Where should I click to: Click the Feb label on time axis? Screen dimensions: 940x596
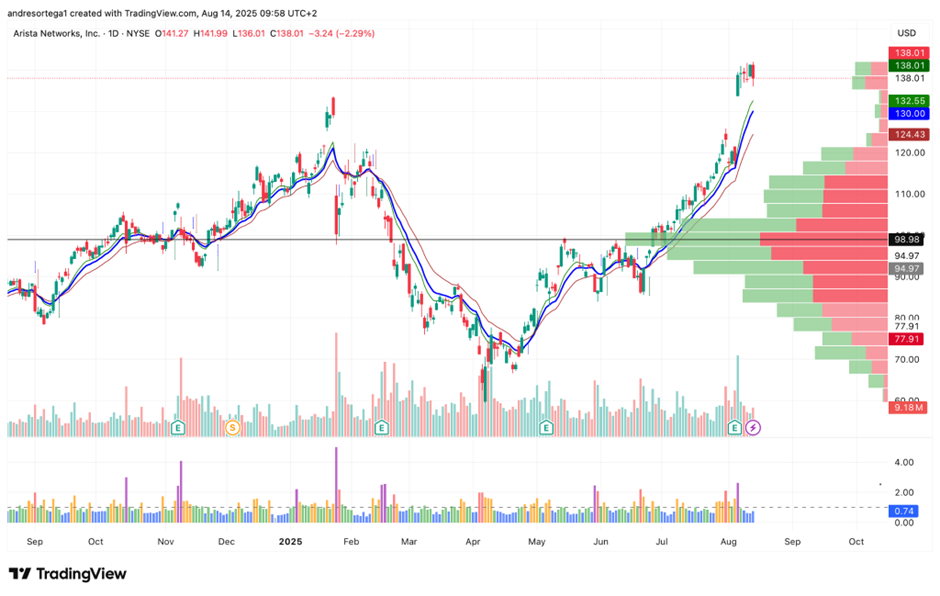click(351, 541)
